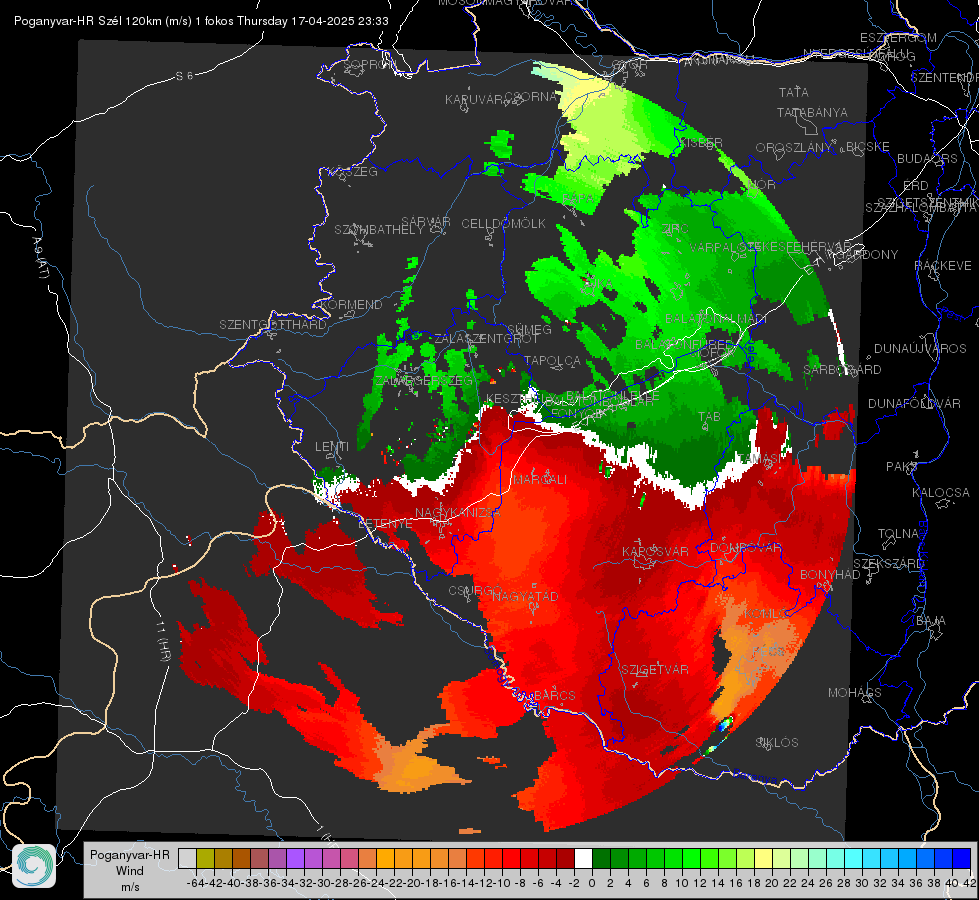
Task: Click the Poganyvar-HR legend label
Action: pos(129,855)
